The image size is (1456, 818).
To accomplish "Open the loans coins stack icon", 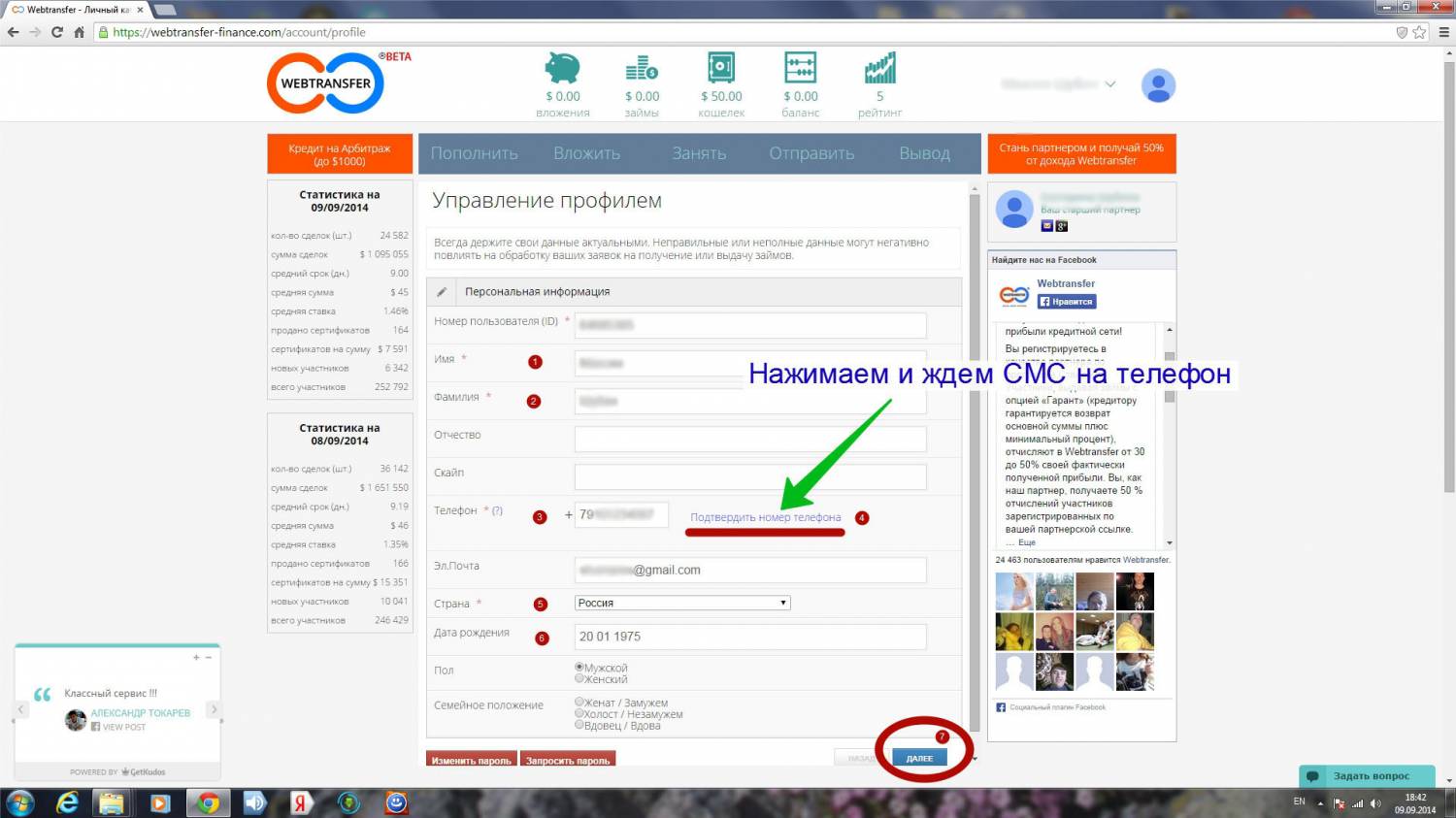I will point(642,68).
